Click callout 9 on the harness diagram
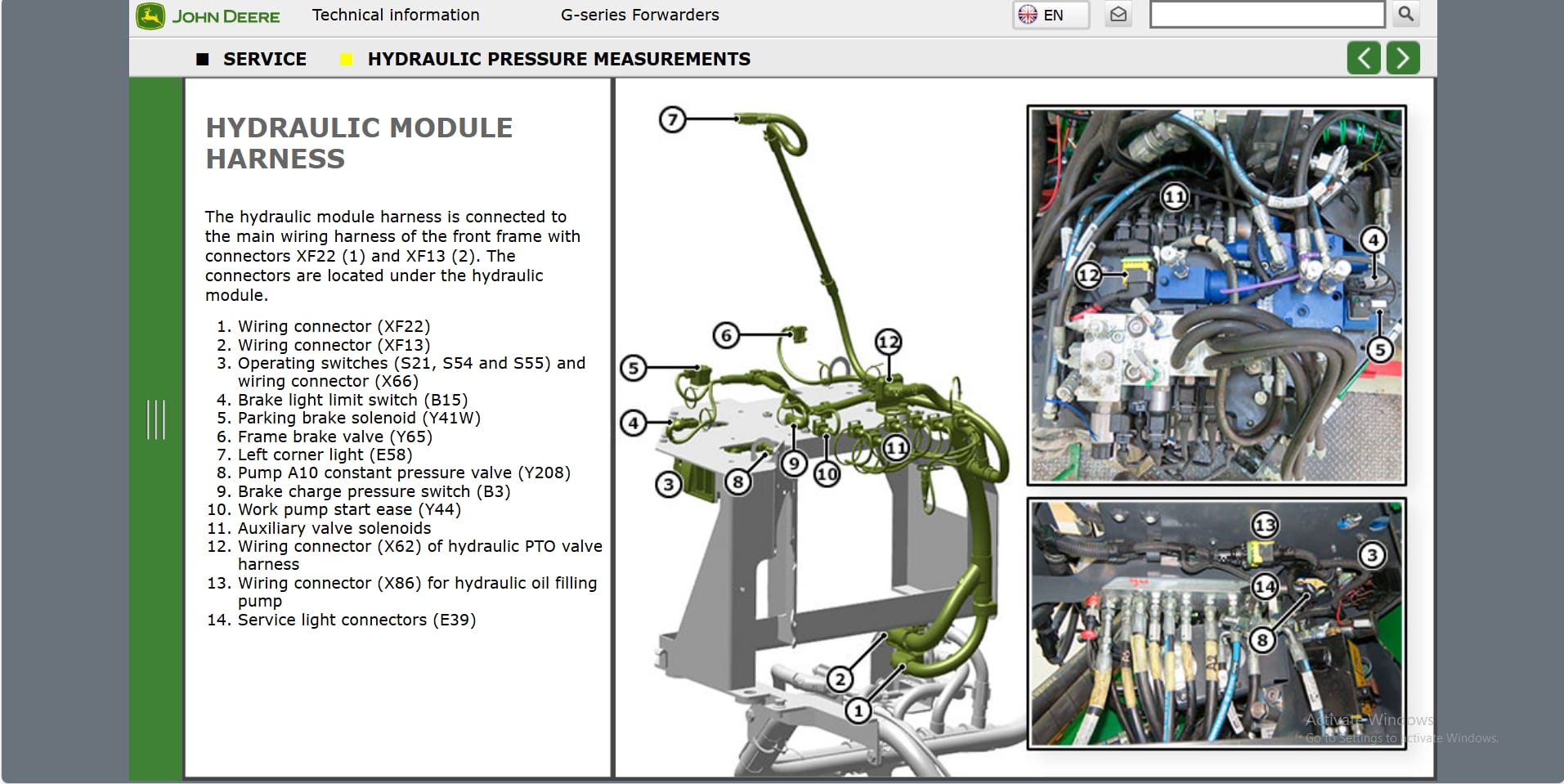The image size is (1564, 784). coord(794,464)
